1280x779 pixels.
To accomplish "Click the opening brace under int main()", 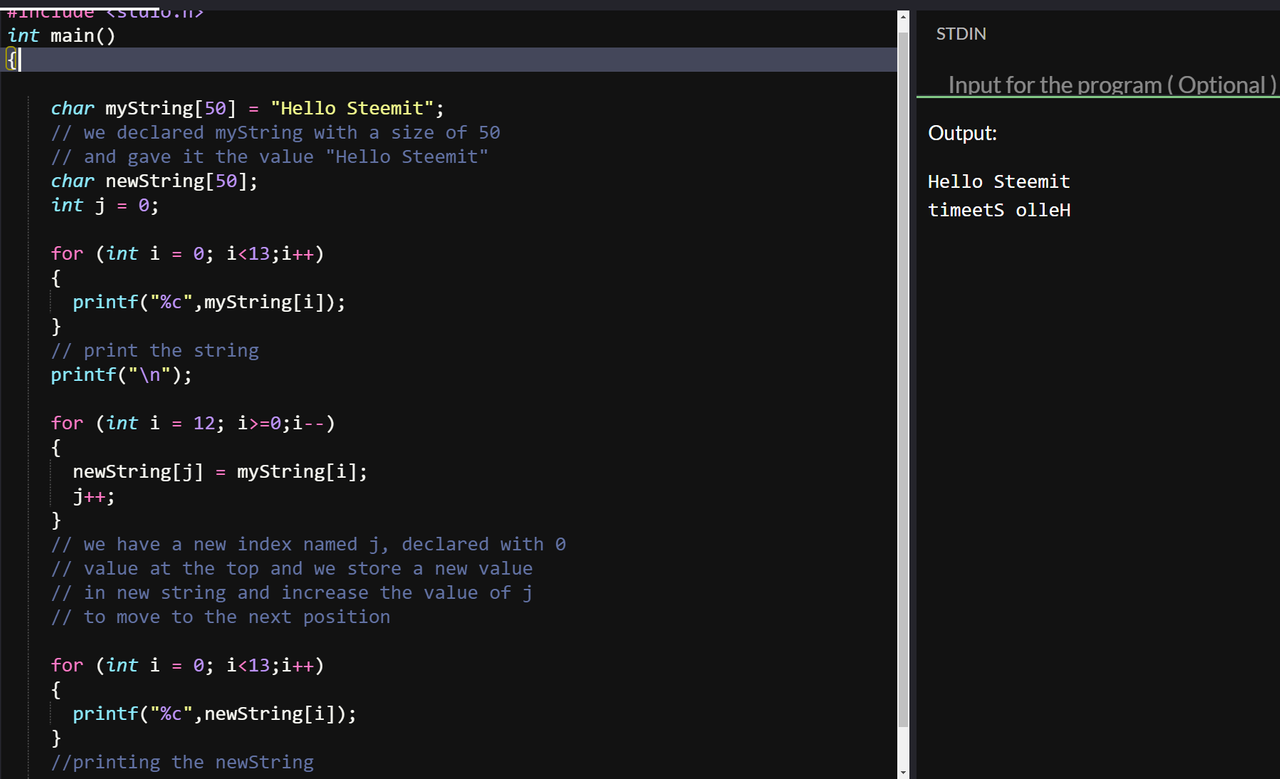I will [11, 60].
